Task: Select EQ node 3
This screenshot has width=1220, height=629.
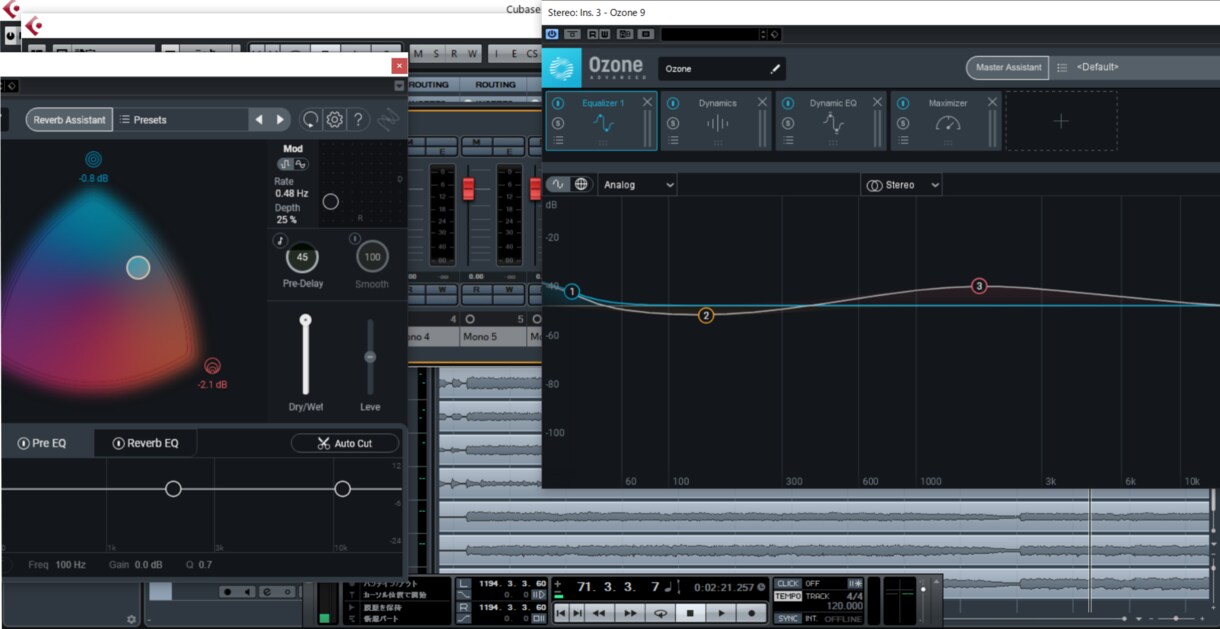Action: pos(979,286)
